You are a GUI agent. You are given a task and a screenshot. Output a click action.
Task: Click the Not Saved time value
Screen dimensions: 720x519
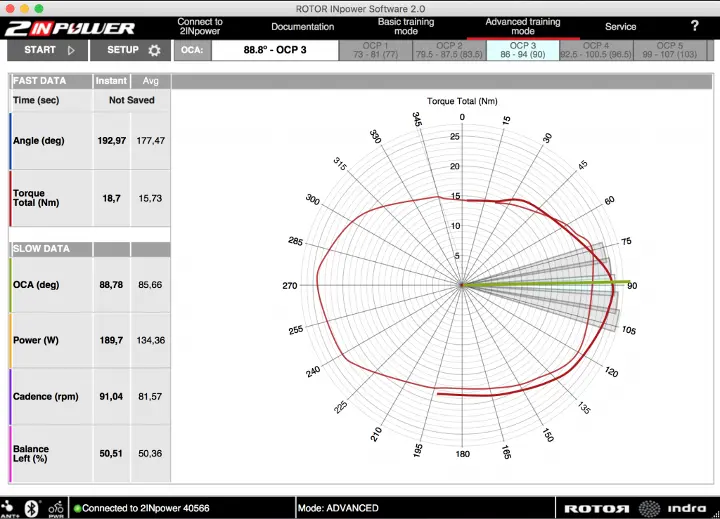131,100
